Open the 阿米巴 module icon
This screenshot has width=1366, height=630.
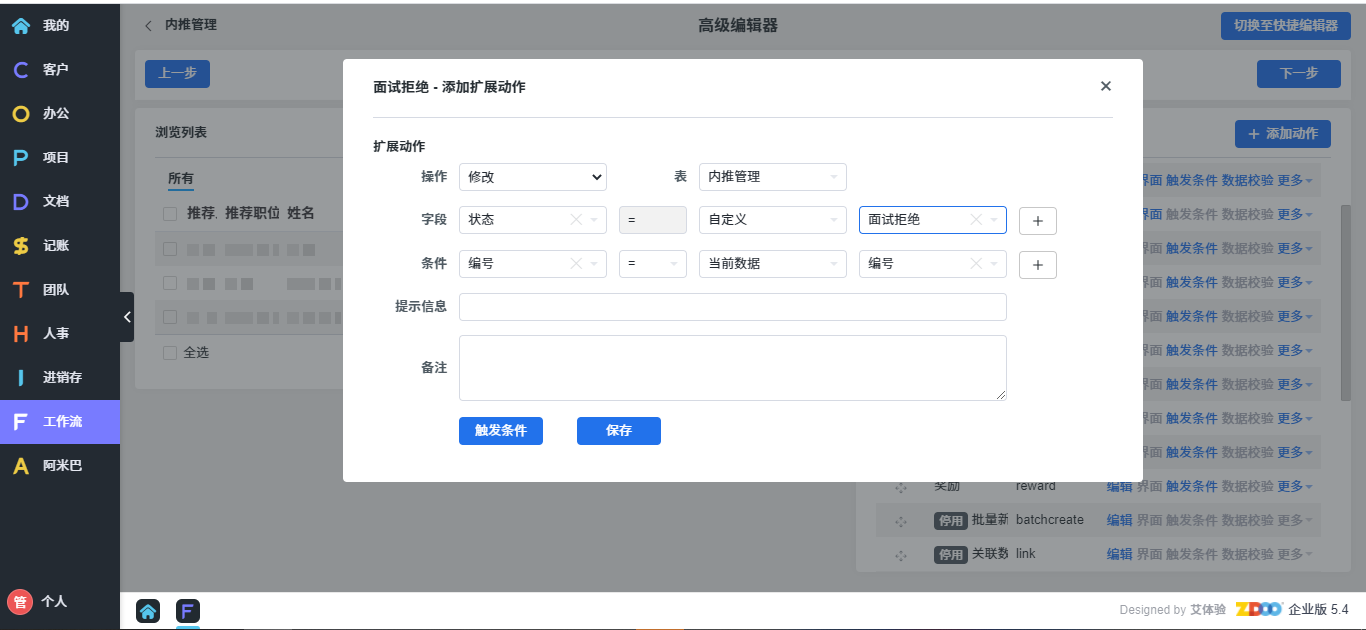coord(21,466)
